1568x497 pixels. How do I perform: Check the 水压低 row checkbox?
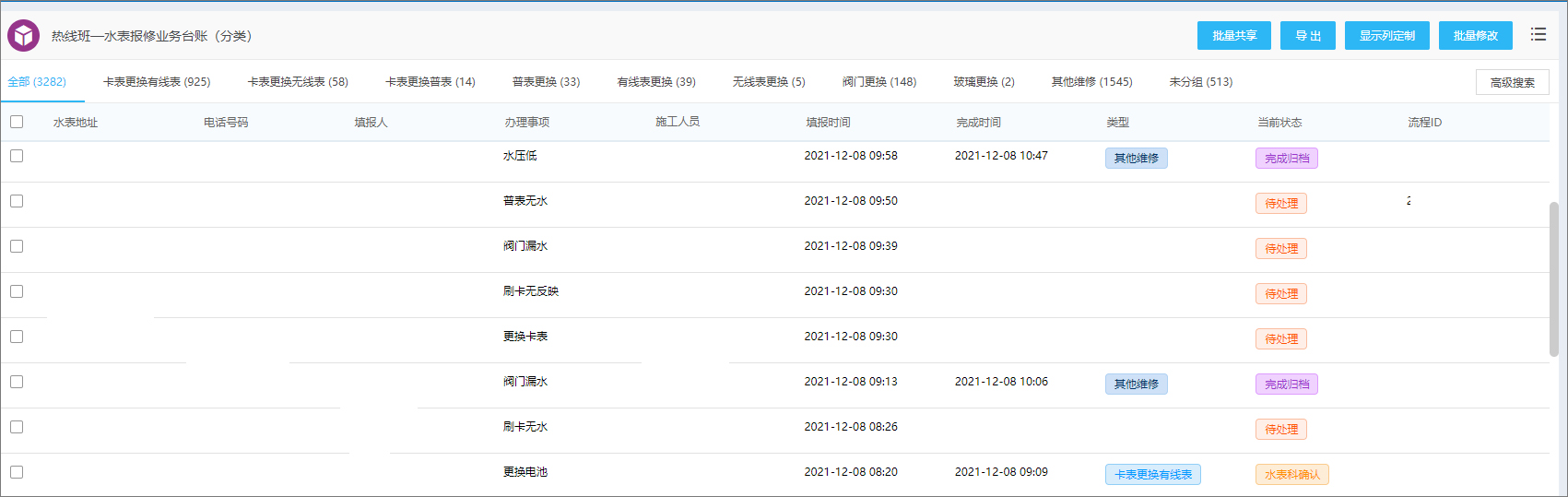point(17,156)
